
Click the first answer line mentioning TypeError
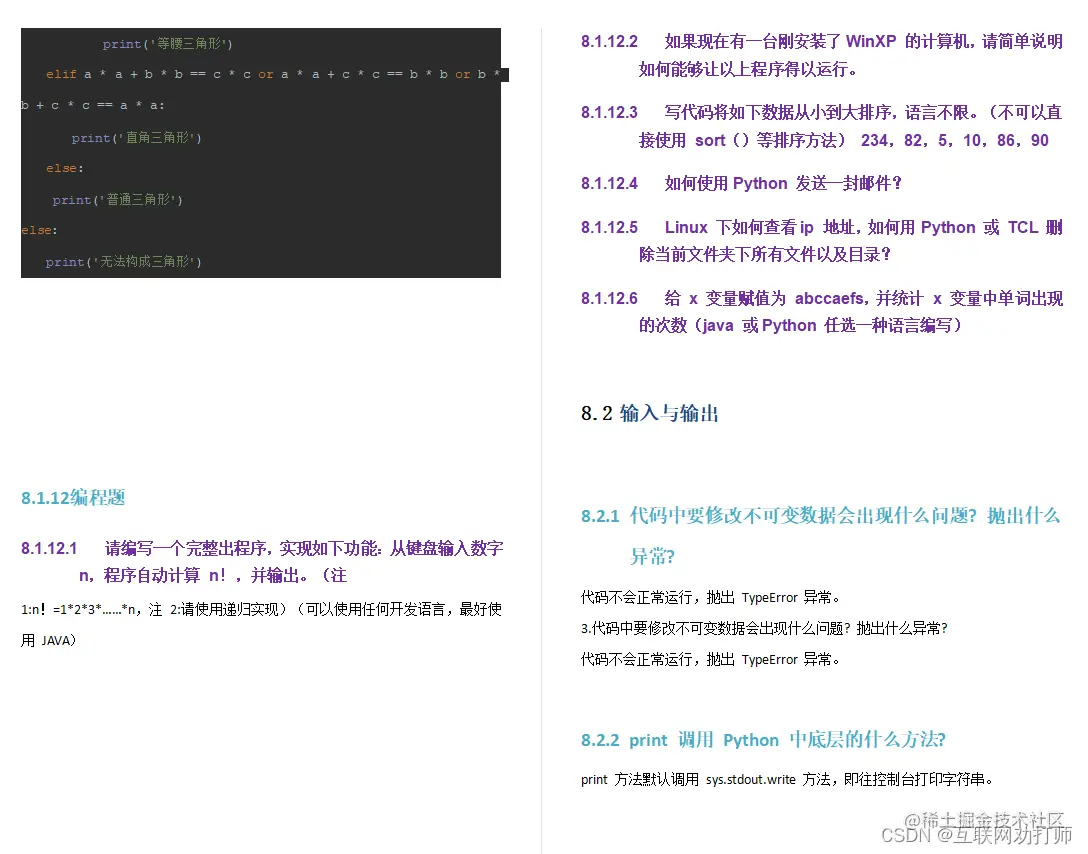(x=711, y=597)
